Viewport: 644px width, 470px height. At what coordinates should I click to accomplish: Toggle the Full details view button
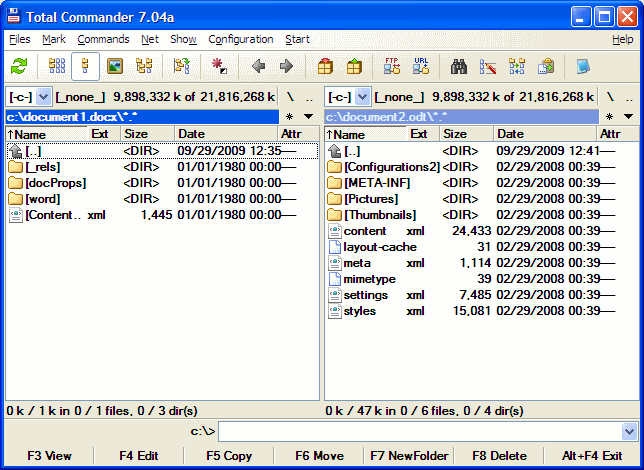86,67
